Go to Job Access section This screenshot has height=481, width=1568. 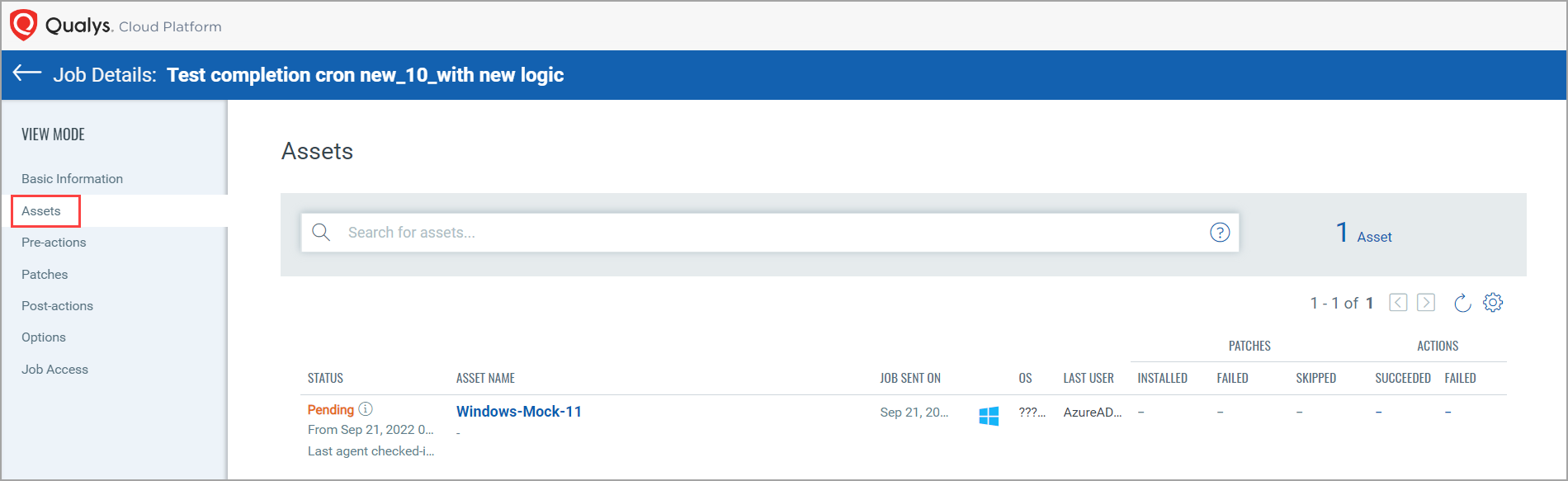point(54,370)
